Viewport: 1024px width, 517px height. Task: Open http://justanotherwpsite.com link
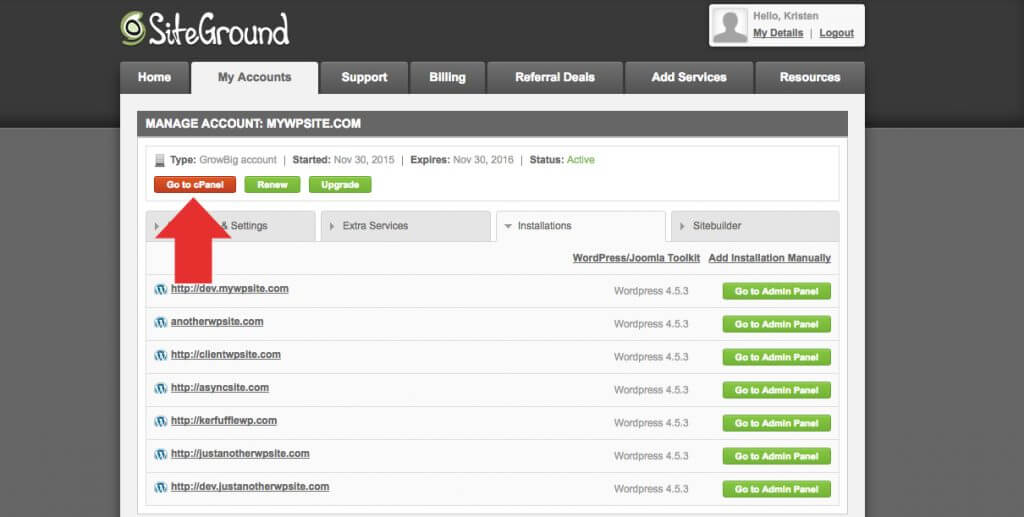coord(240,453)
